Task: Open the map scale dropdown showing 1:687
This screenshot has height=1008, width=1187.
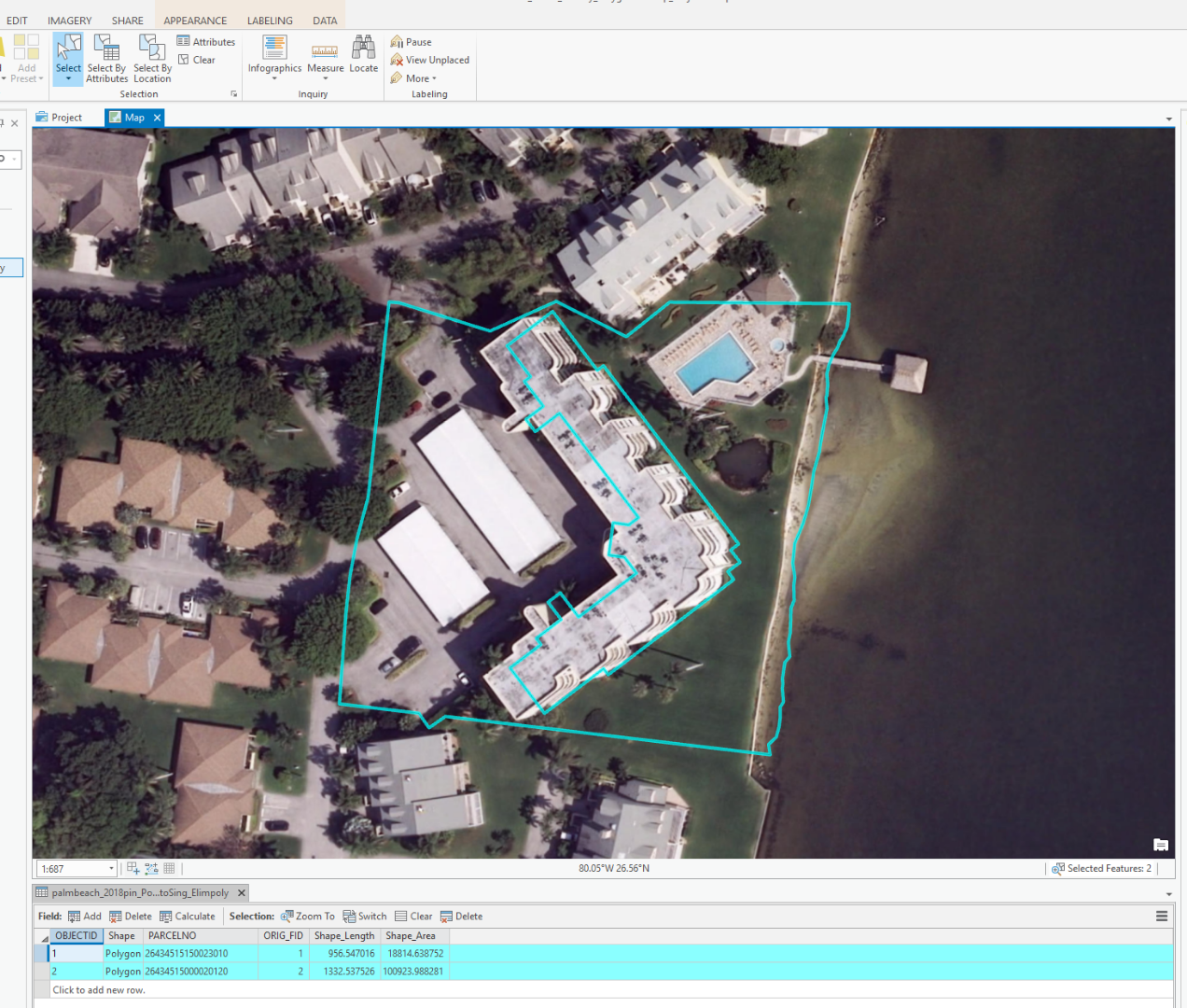Action: pos(111,869)
